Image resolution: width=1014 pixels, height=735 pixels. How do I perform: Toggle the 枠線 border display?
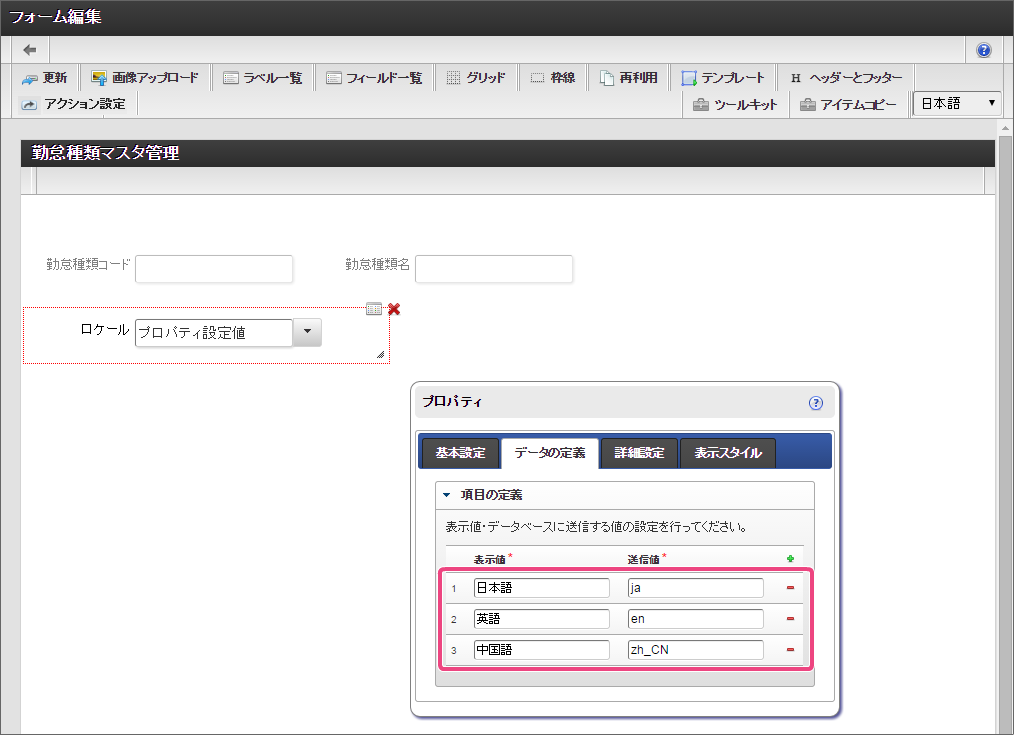click(552, 78)
